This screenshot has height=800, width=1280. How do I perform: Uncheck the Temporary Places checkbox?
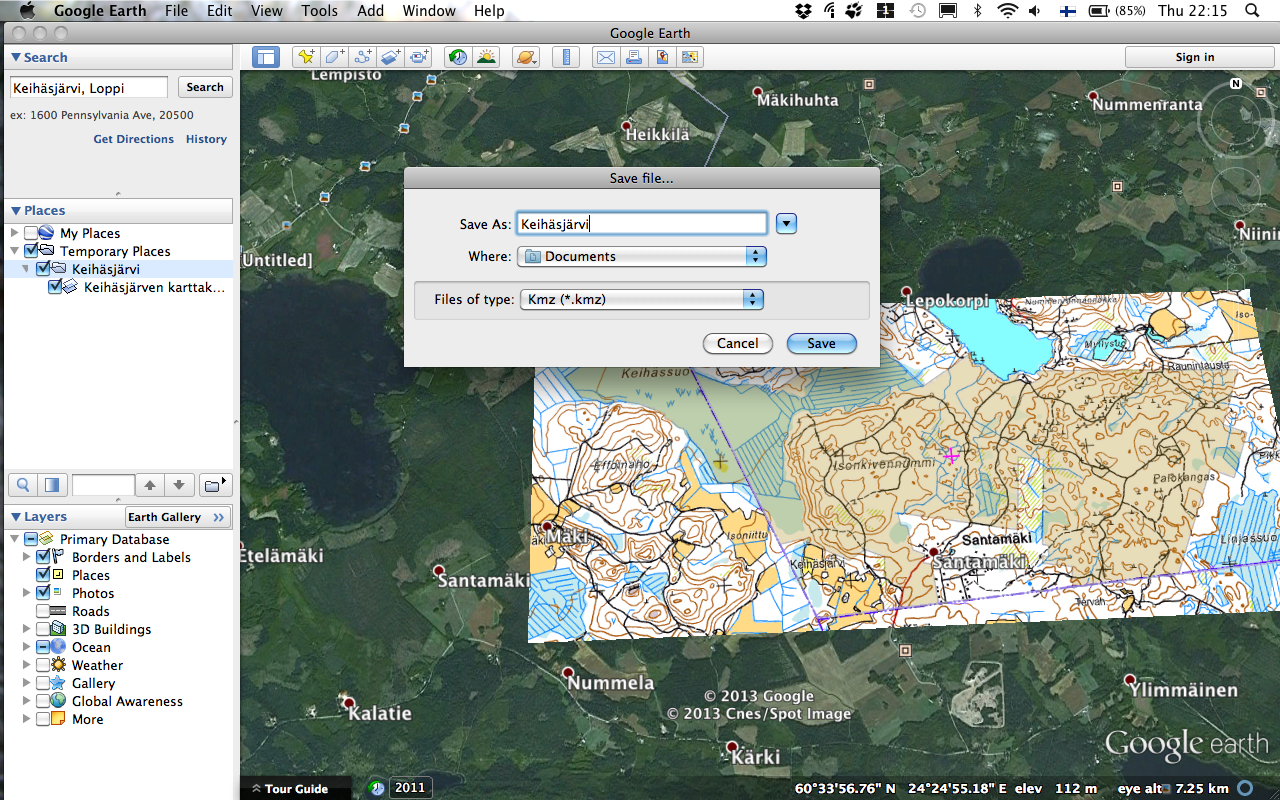point(31,251)
